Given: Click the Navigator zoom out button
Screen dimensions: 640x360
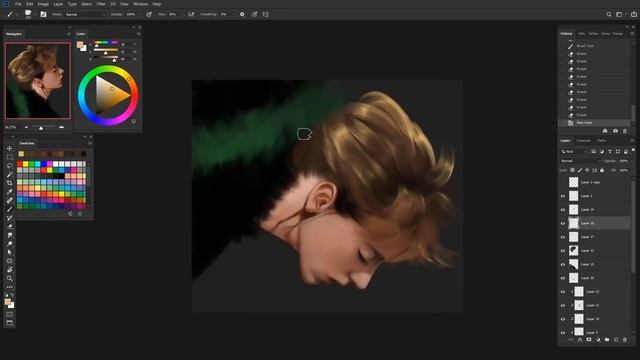Looking at the screenshot, I should pos(27,127).
